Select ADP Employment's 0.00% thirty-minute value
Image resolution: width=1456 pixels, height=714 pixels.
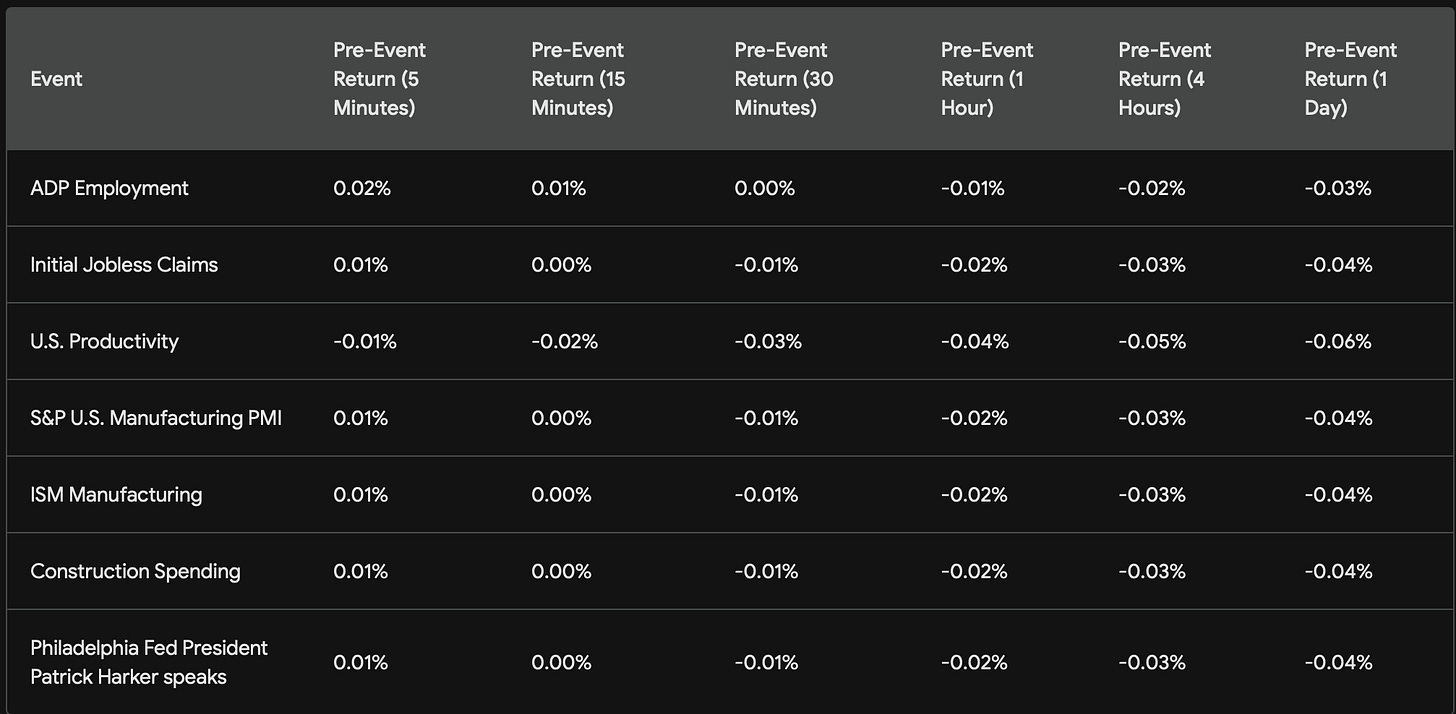[x=765, y=188]
